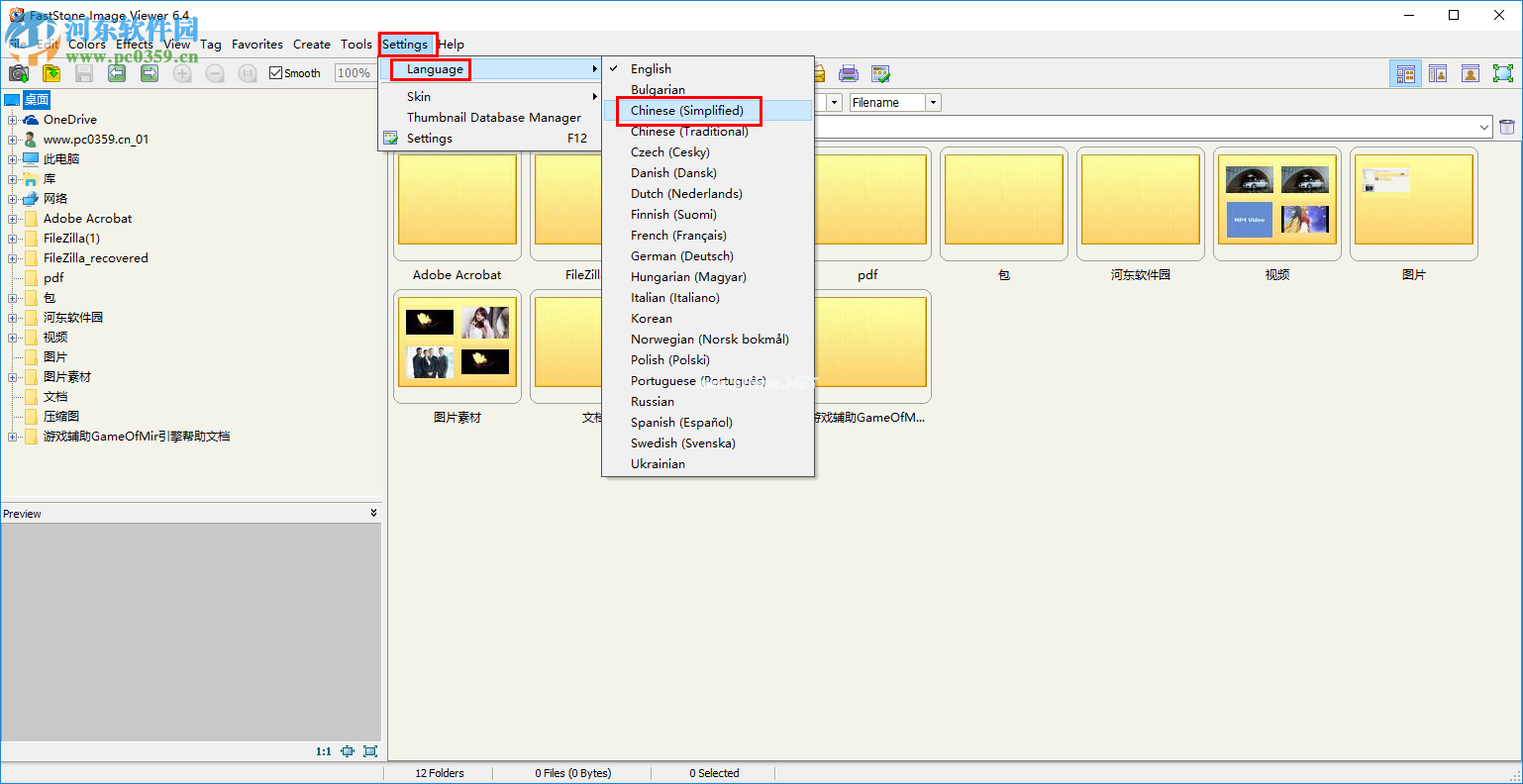1523x784 pixels.
Task: Click 12 Folders status bar text
Action: (x=440, y=773)
